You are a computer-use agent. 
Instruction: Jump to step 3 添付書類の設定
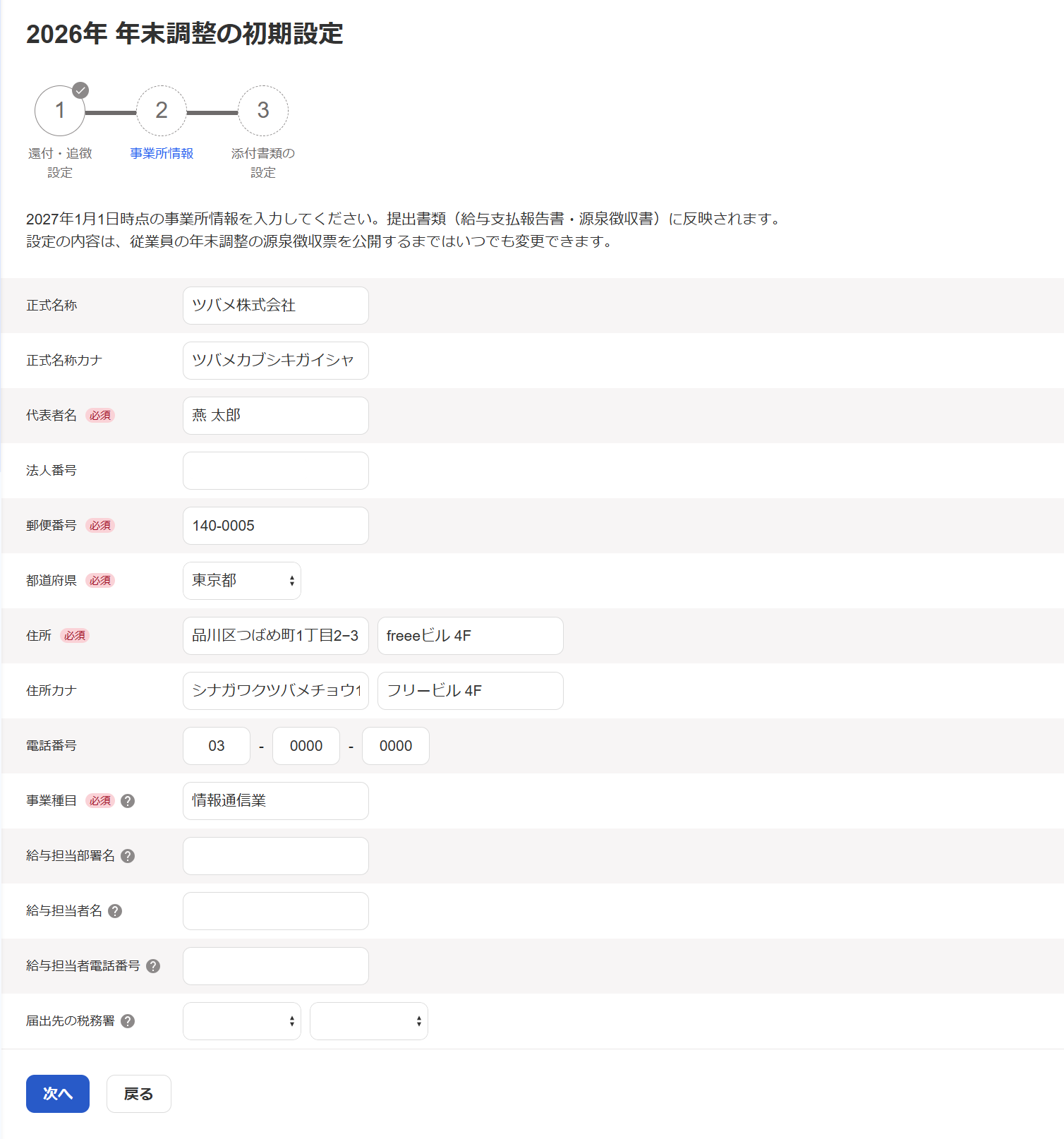263,111
